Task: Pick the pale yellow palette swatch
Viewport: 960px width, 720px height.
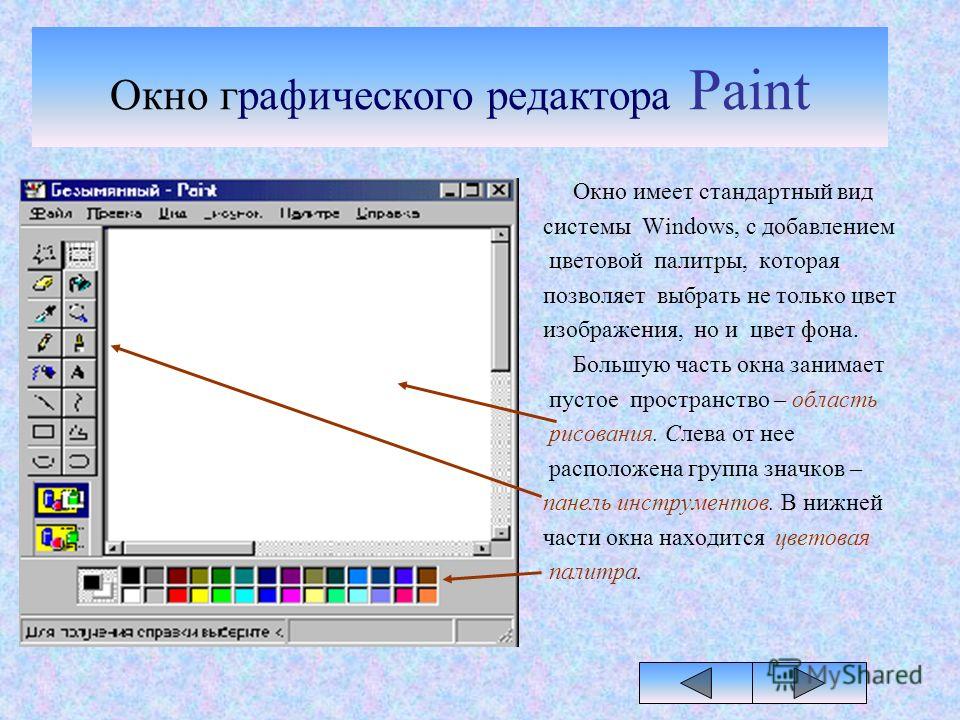Action: (313, 594)
